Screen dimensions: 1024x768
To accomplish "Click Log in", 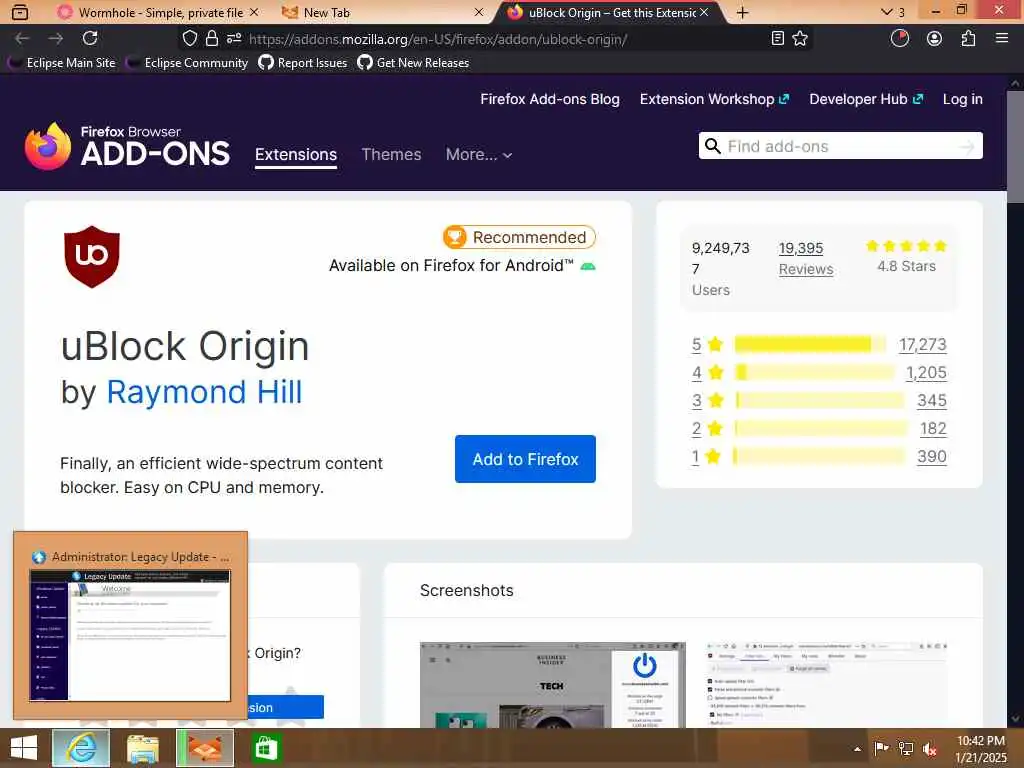I will (x=963, y=99).
